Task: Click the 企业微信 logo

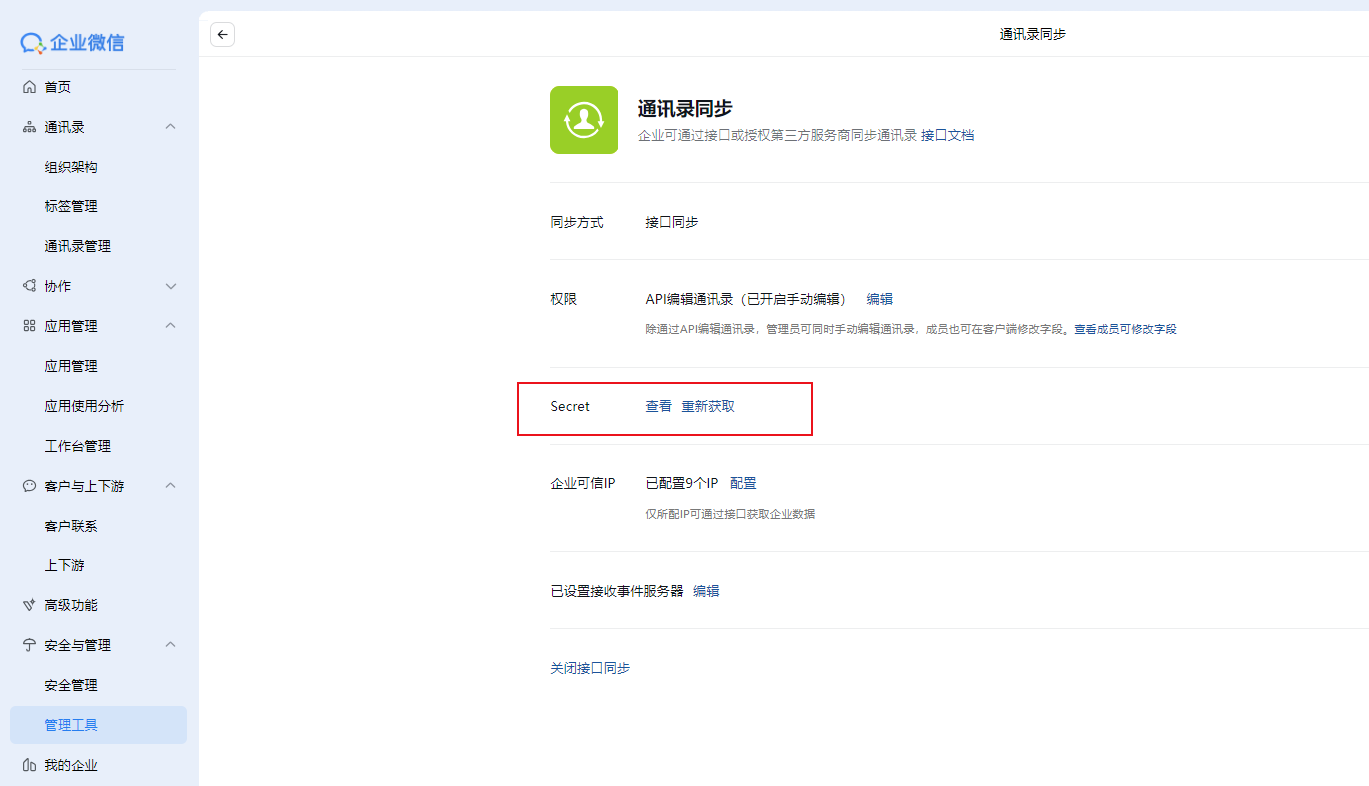Action: tap(73, 43)
